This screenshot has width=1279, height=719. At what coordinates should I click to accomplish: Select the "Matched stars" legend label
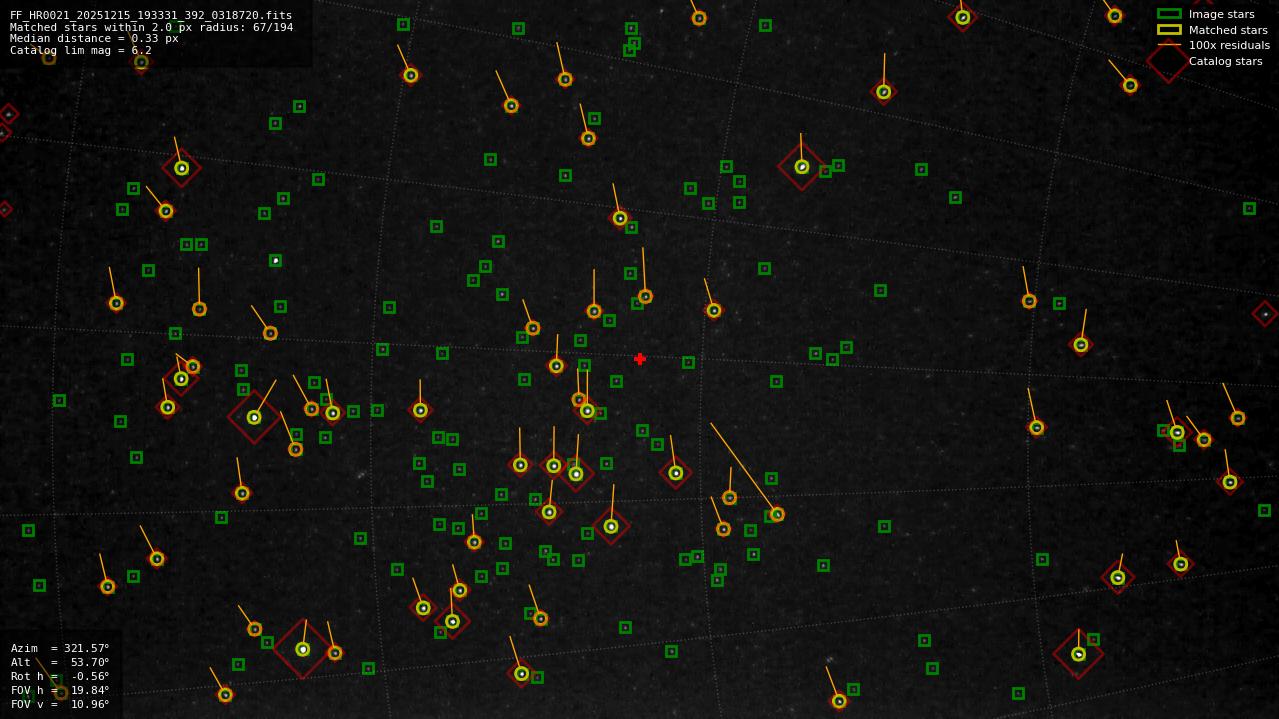pyautogui.click(x=1228, y=30)
